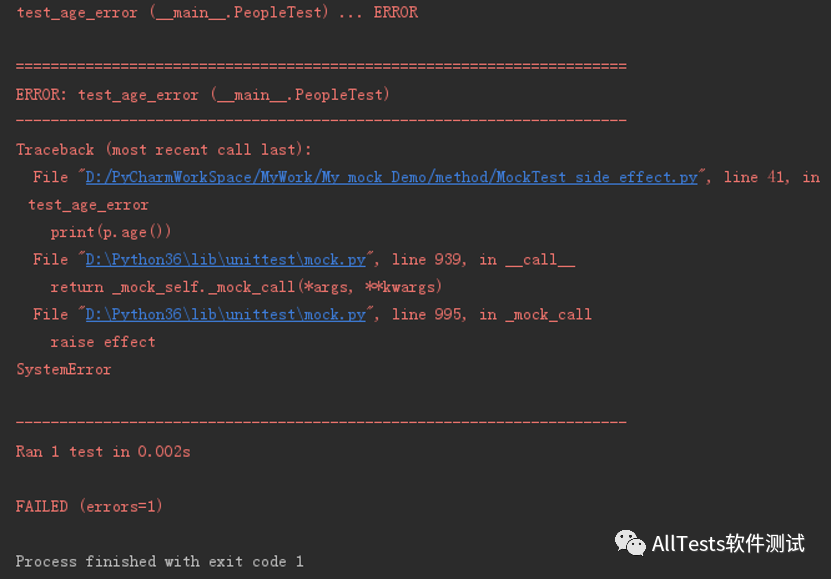The width and height of the screenshot is (832, 580).
Task: Click the line 41, in text
Action: 772,177
